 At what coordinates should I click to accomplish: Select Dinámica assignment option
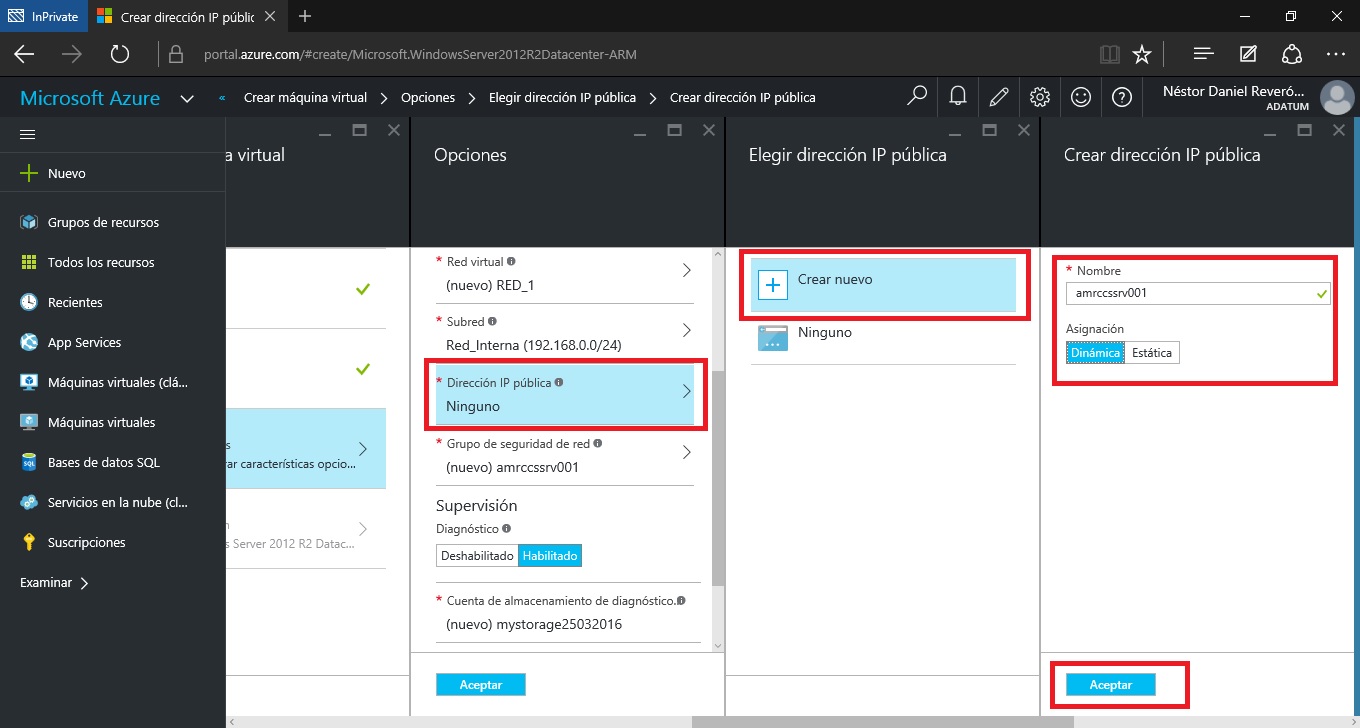pos(1095,353)
